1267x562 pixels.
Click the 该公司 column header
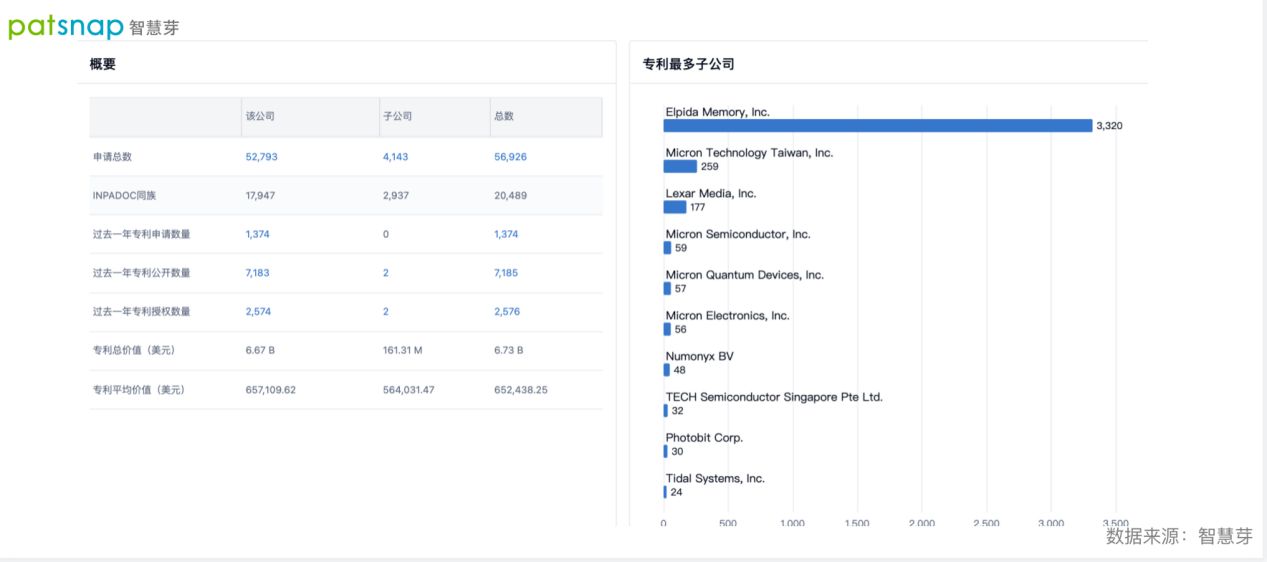(x=260, y=116)
